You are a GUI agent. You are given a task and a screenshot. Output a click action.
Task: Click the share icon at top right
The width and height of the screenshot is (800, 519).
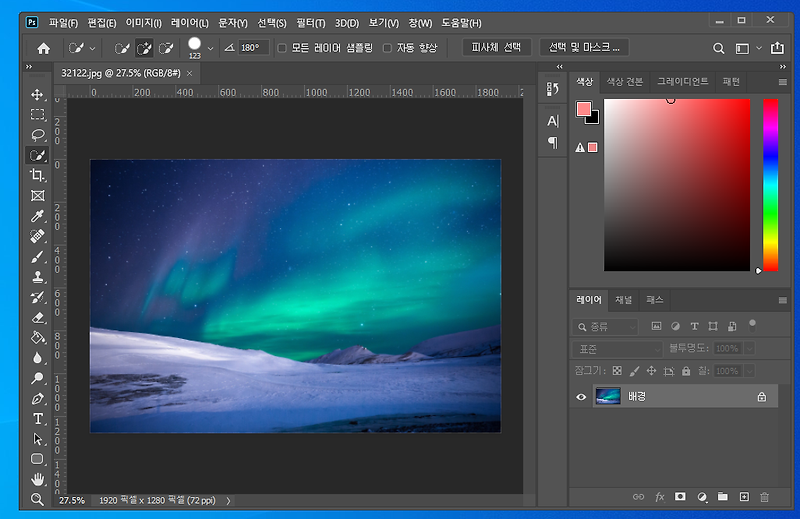777,48
